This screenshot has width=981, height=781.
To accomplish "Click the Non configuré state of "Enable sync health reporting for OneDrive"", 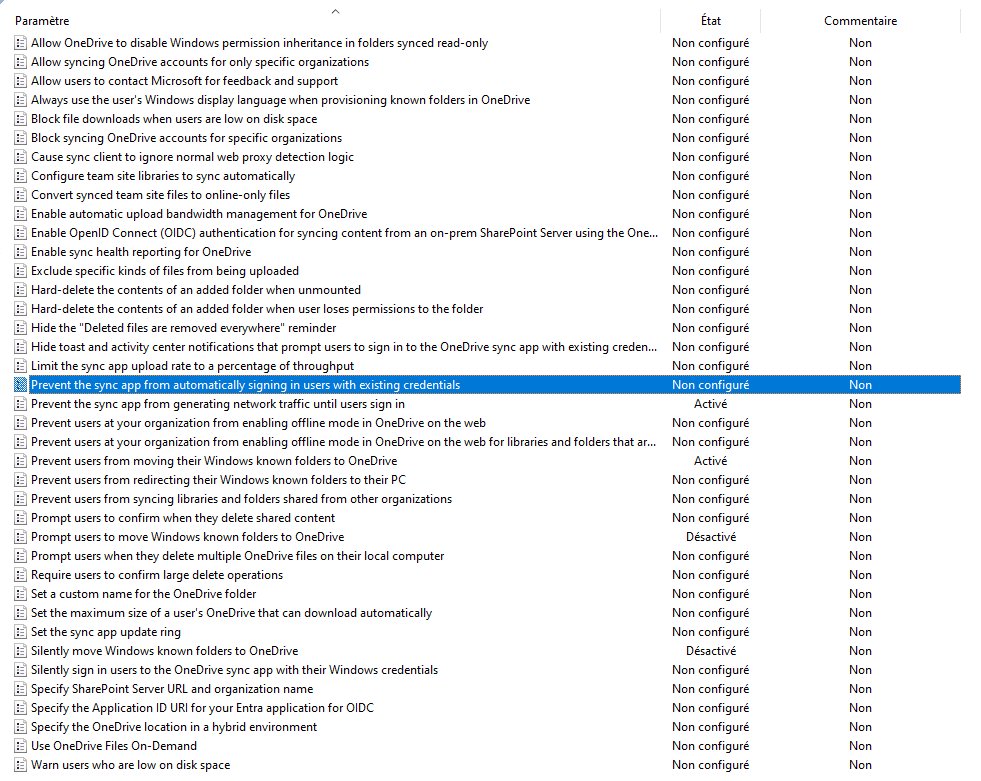I will click(711, 252).
